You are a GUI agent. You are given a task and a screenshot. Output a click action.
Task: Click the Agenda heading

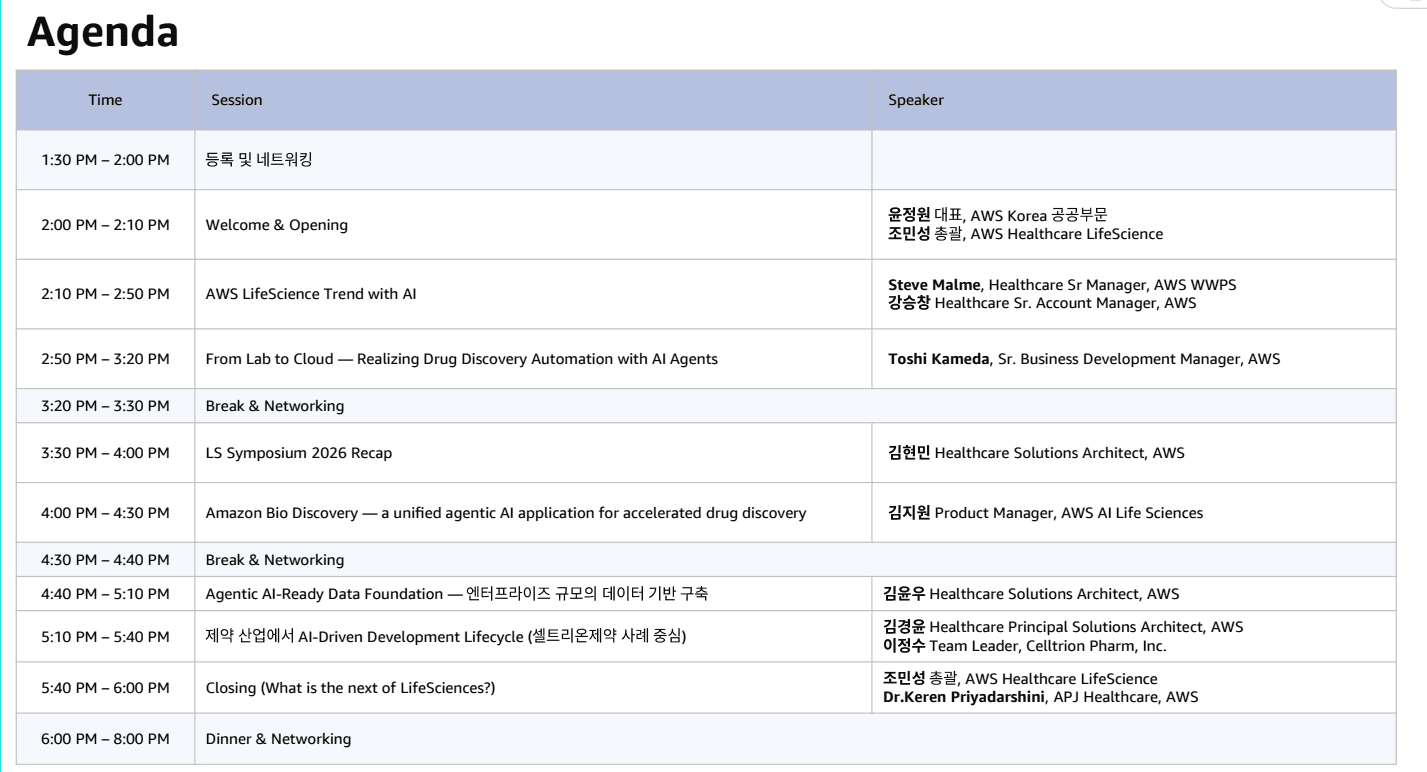(103, 33)
